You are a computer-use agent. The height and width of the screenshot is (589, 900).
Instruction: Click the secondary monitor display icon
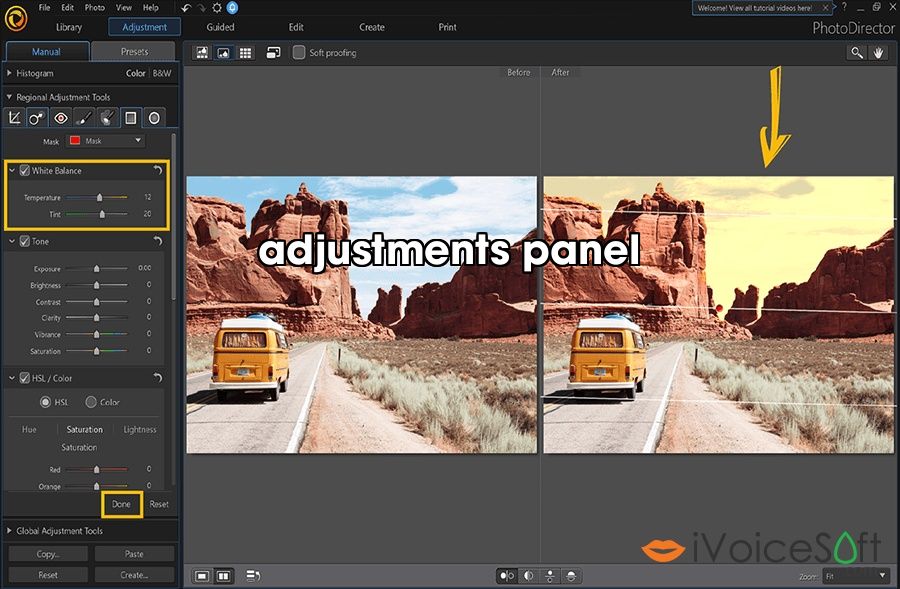click(273, 53)
